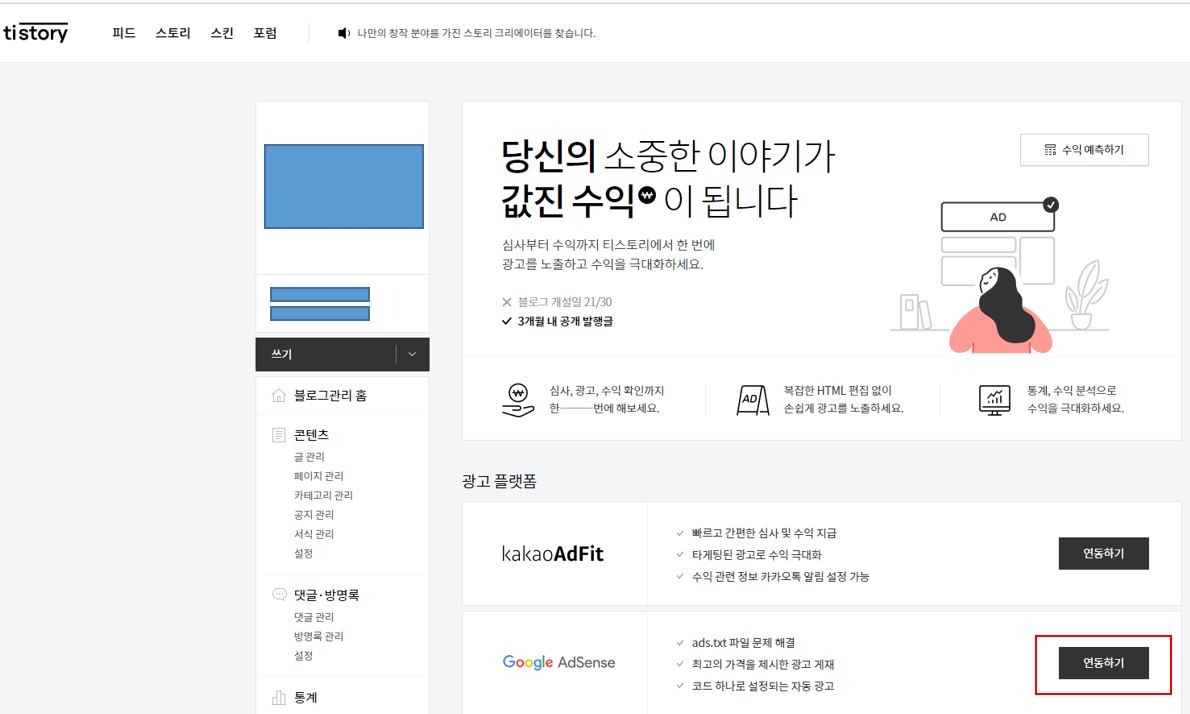Click the AD box in the illustration
1190x714 pixels.
[x=998, y=217]
